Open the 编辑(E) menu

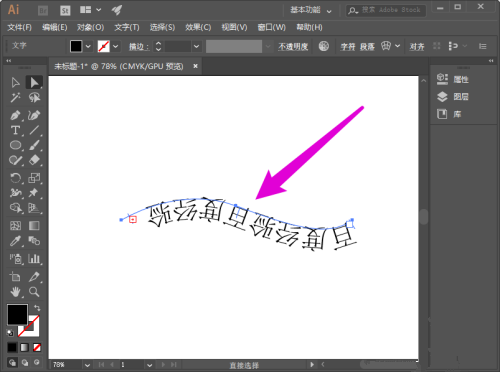pyautogui.click(x=55, y=27)
